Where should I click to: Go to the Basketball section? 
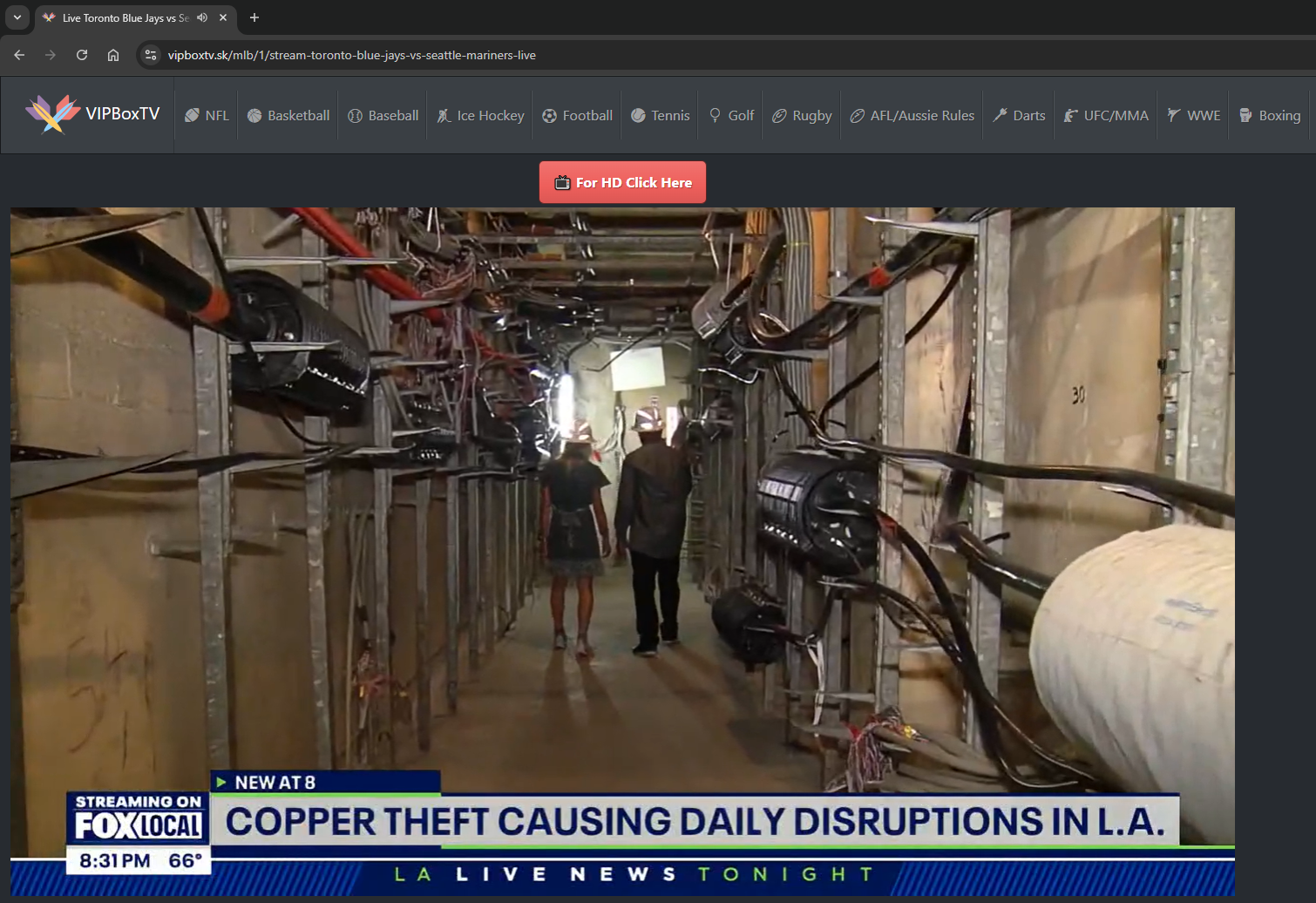point(288,115)
